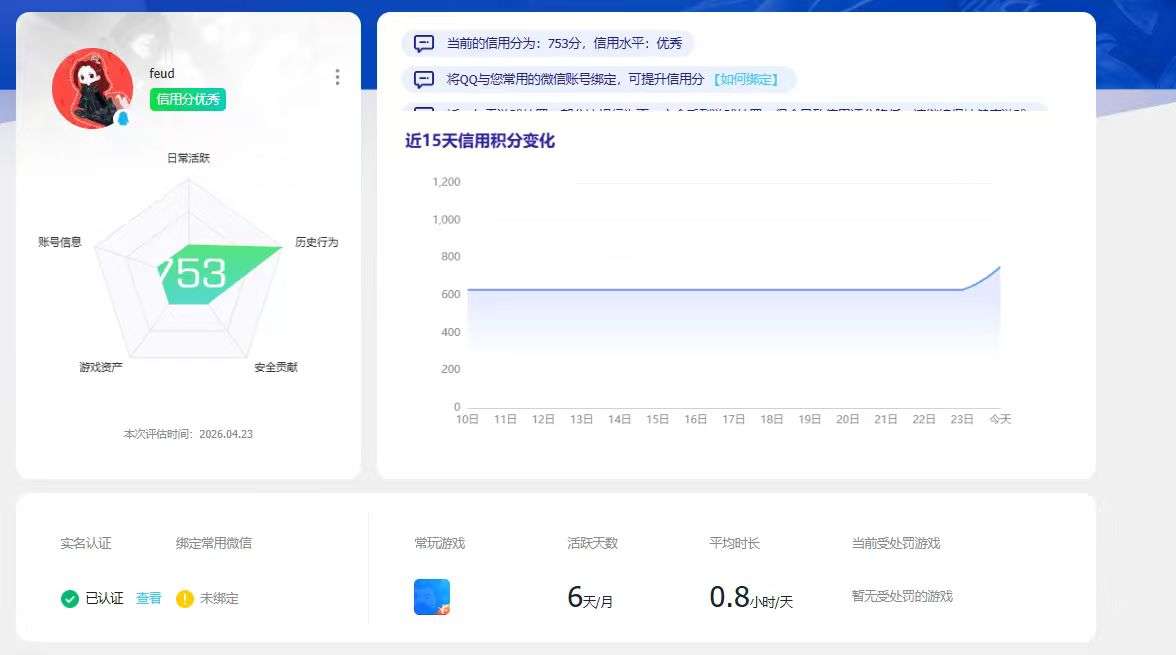Click the 753 score in radar chart

click(x=192, y=273)
